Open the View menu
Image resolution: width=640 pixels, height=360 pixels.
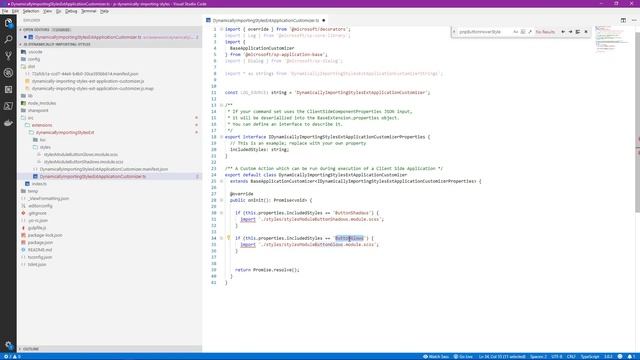click(x=48, y=11)
